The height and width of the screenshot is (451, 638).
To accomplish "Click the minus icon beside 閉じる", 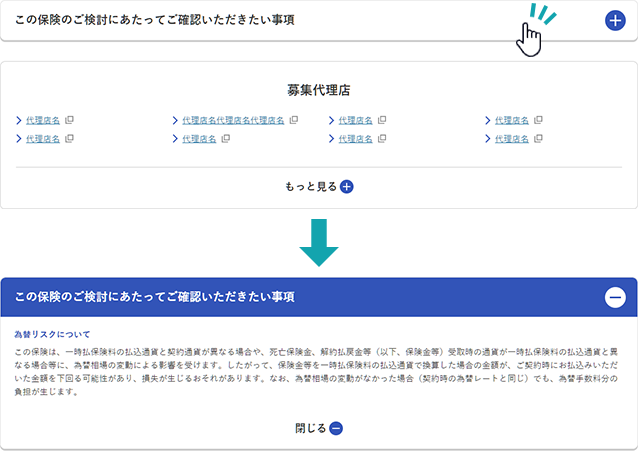I will (336, 428).
